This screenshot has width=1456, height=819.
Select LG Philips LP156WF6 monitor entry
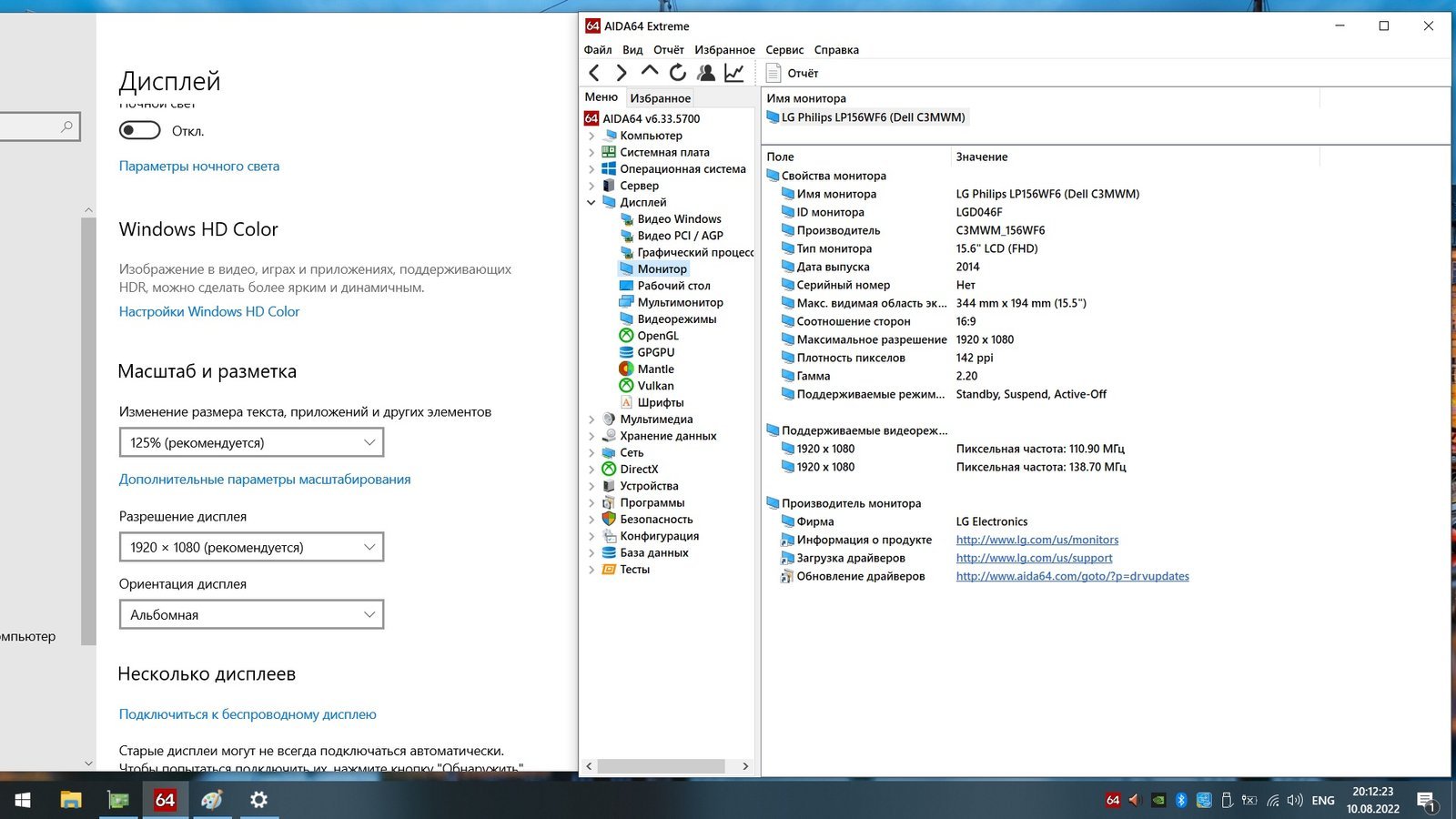(x=866, y=117)
